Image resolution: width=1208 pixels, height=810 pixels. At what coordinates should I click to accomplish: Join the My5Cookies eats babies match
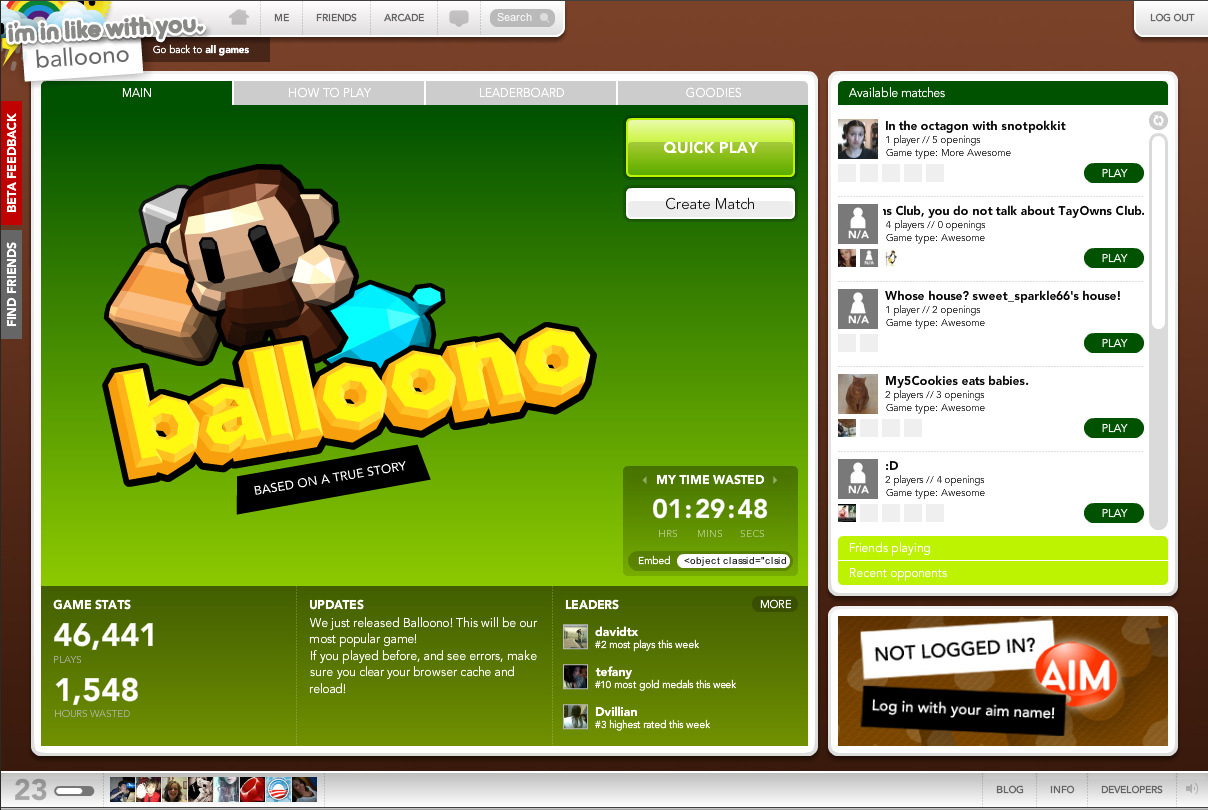point(1114,428)
